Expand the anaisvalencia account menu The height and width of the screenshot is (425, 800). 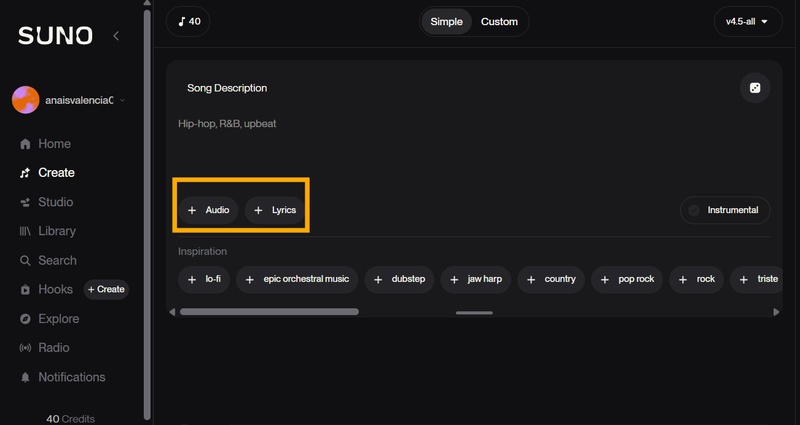click(x=70, y=100)
